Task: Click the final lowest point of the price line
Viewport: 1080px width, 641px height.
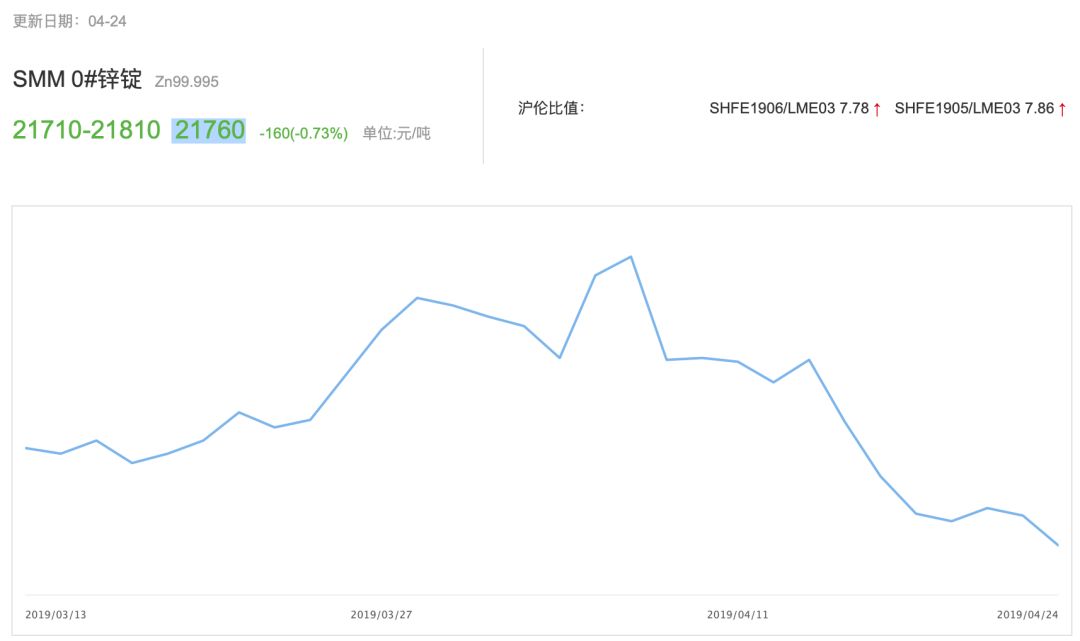Action: pyautogui.click(x=1057, y=545)
